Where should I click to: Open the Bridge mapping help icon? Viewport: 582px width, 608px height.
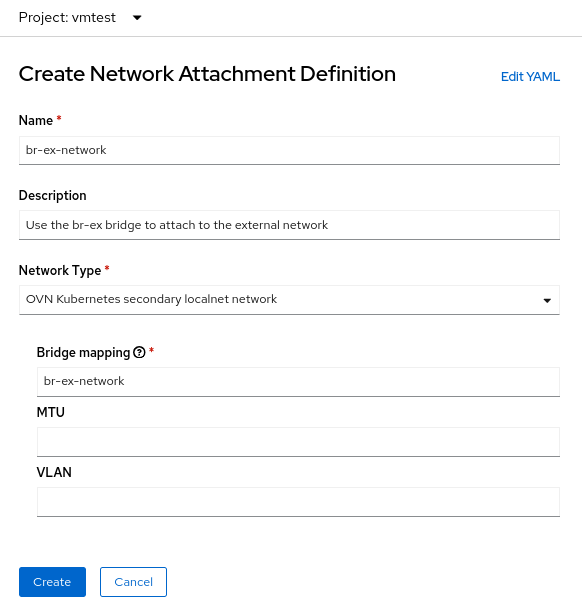(x=139, y=352)
